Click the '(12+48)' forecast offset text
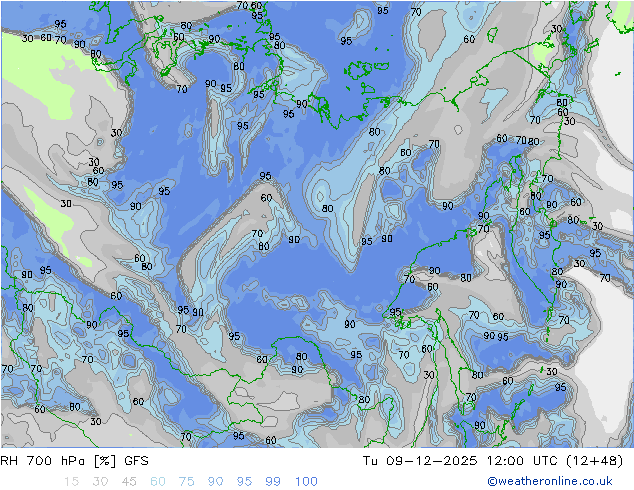Screen dimensions: 634x490 coord(595,460)
